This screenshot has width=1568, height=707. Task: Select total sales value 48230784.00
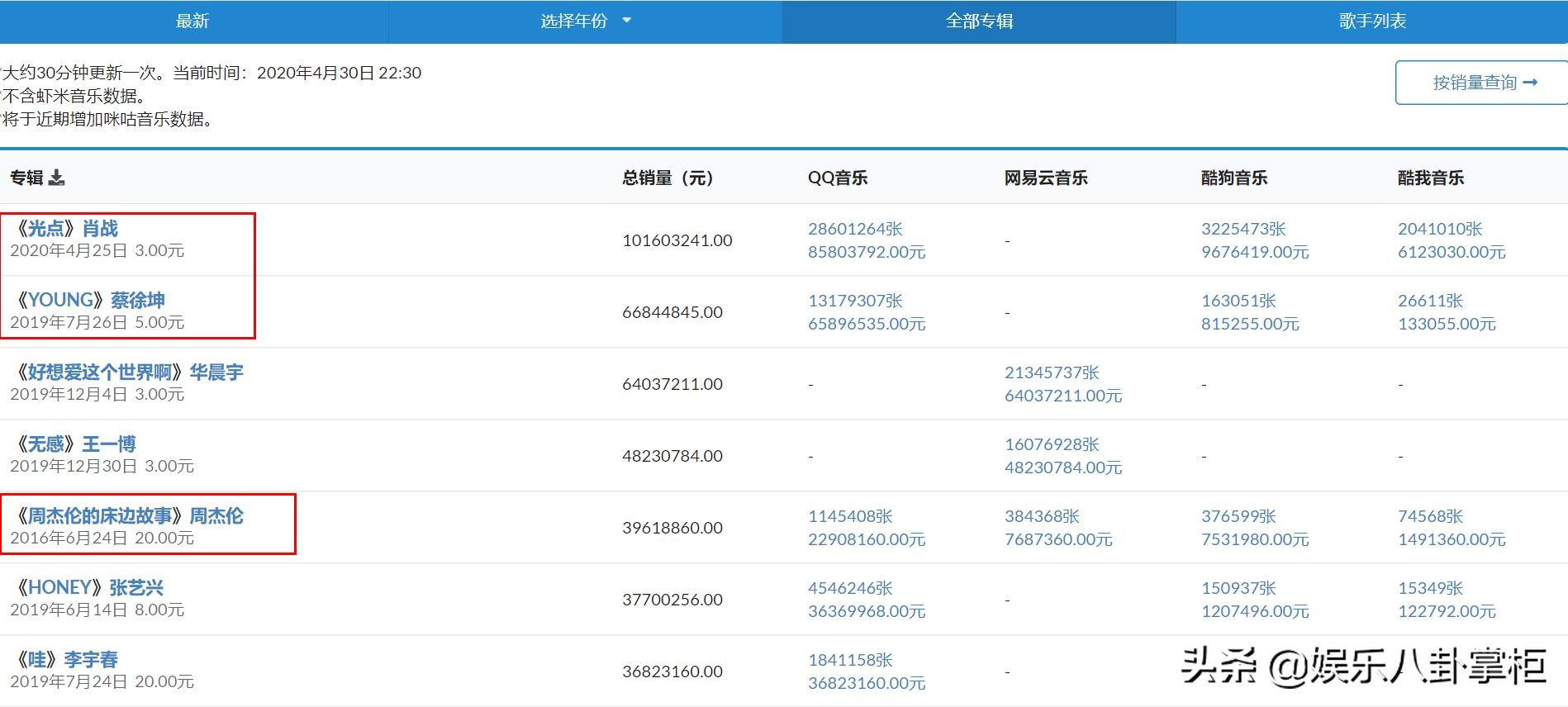672,456
